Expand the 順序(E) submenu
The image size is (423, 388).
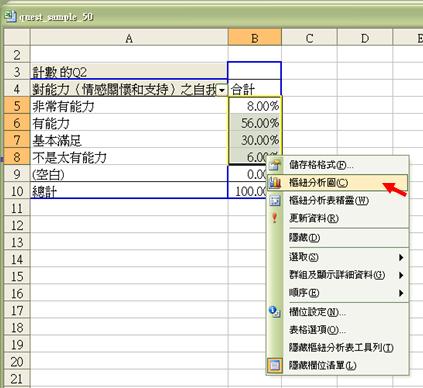[401, 293]
